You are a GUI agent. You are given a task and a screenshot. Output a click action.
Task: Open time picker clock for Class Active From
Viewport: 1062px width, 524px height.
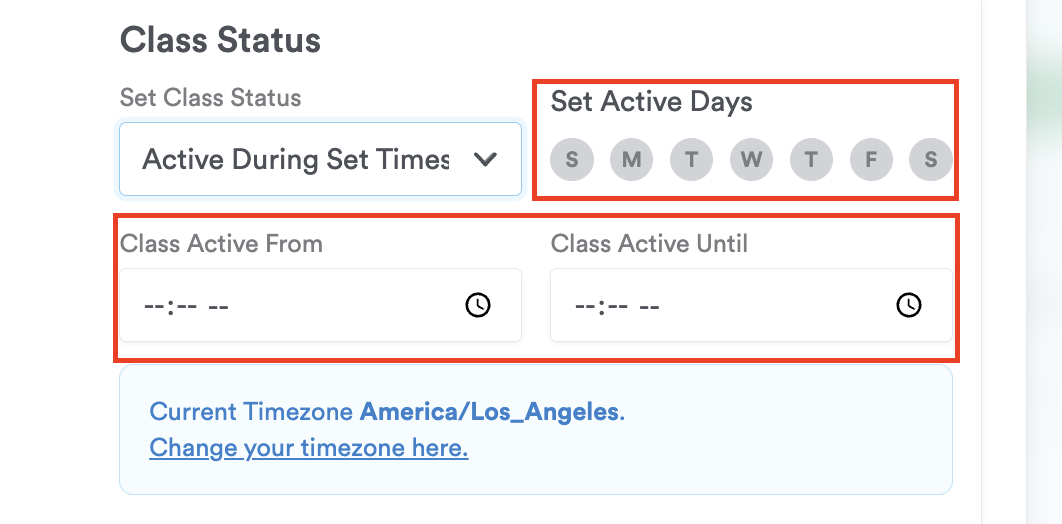pyautogui.click(x=478, y=305)
